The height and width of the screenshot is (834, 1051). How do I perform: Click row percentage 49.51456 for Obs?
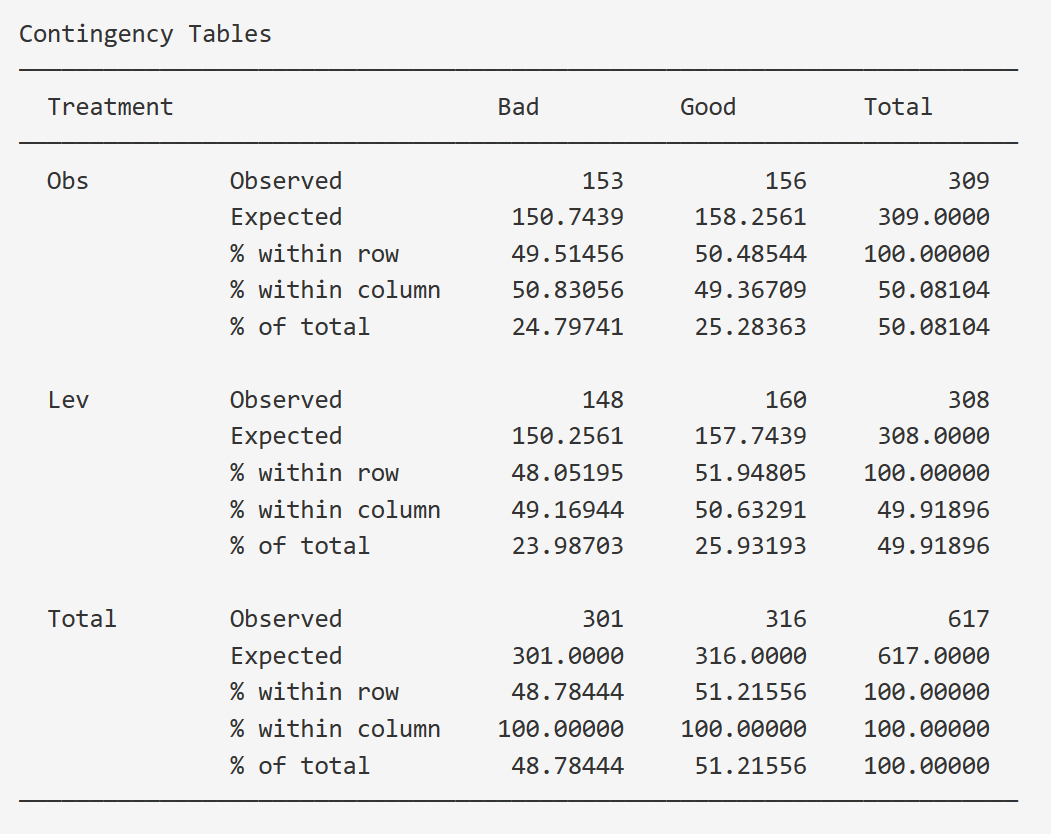coord(567,254)
